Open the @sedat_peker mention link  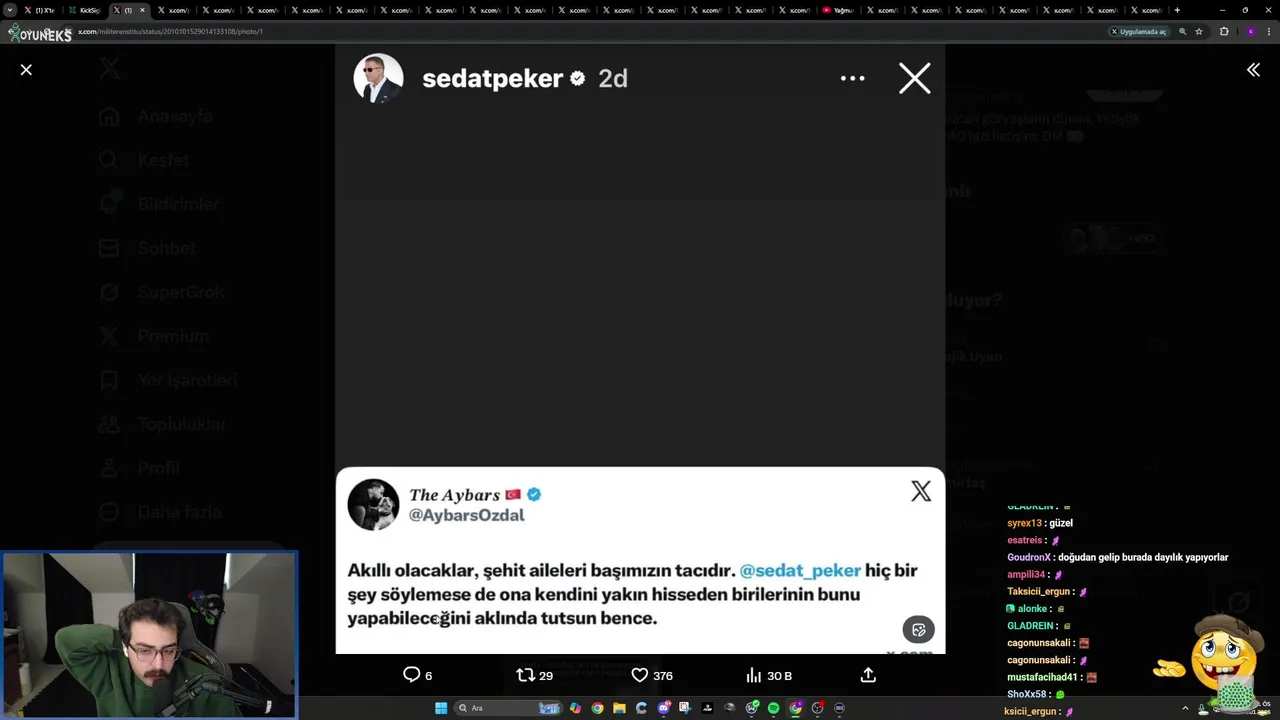[x=800, y=570]
